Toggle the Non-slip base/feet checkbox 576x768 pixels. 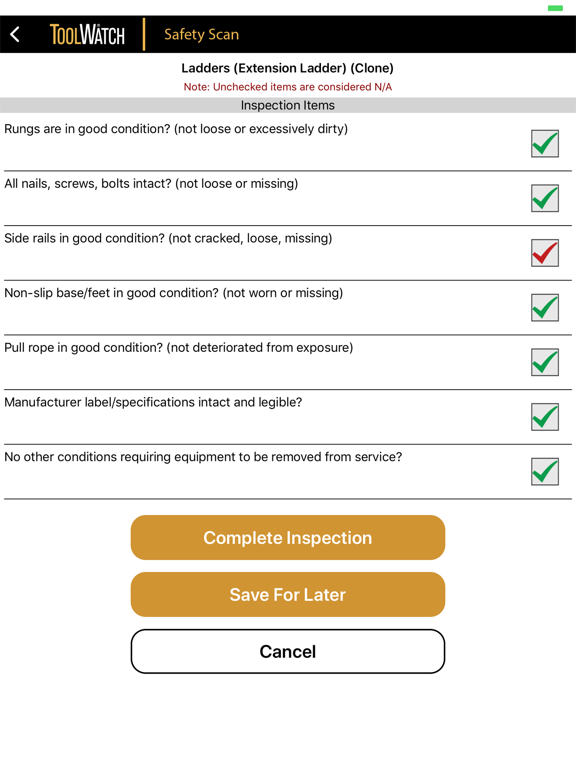coord(545,308)
